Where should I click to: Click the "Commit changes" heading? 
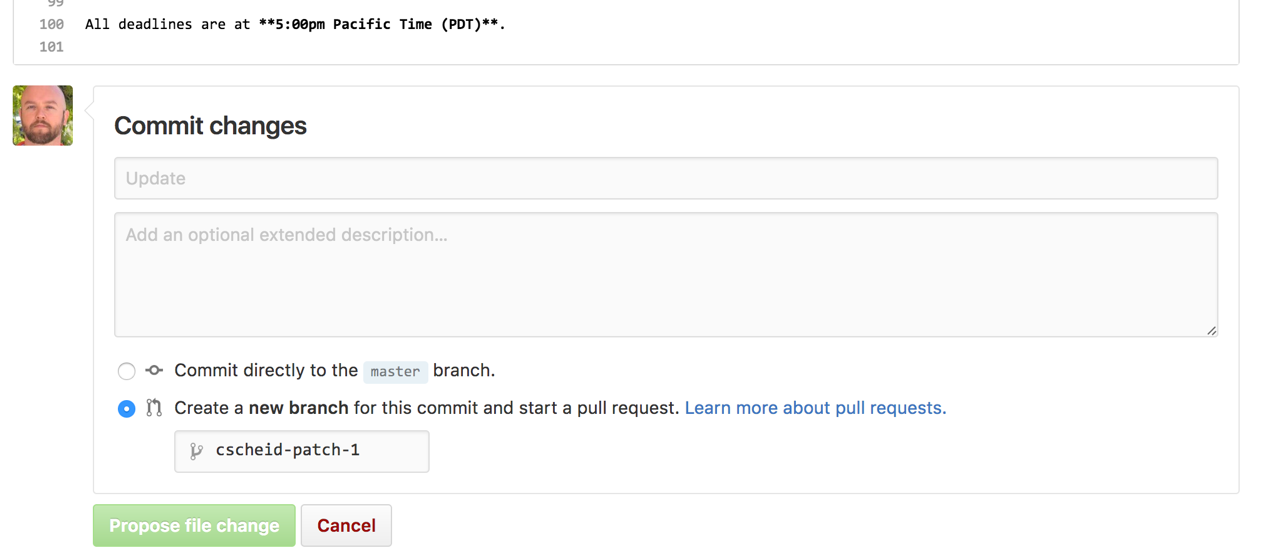tap(210, 126)
